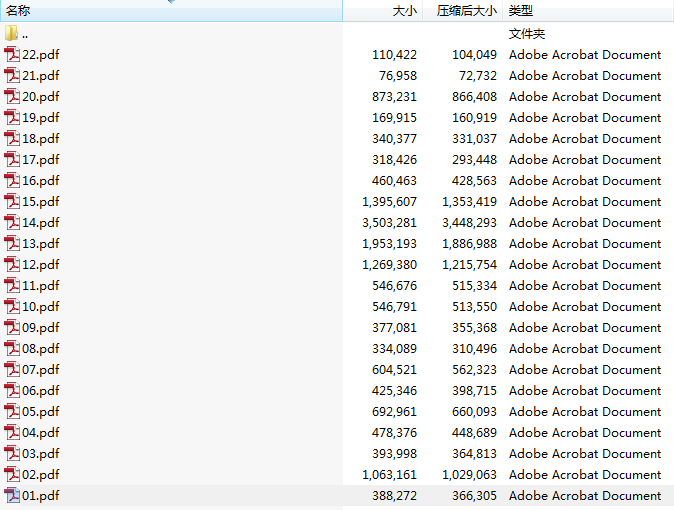Click the PDF icon of 10.pdf
This screenshot has width=674, height=510.
(12, 307)
